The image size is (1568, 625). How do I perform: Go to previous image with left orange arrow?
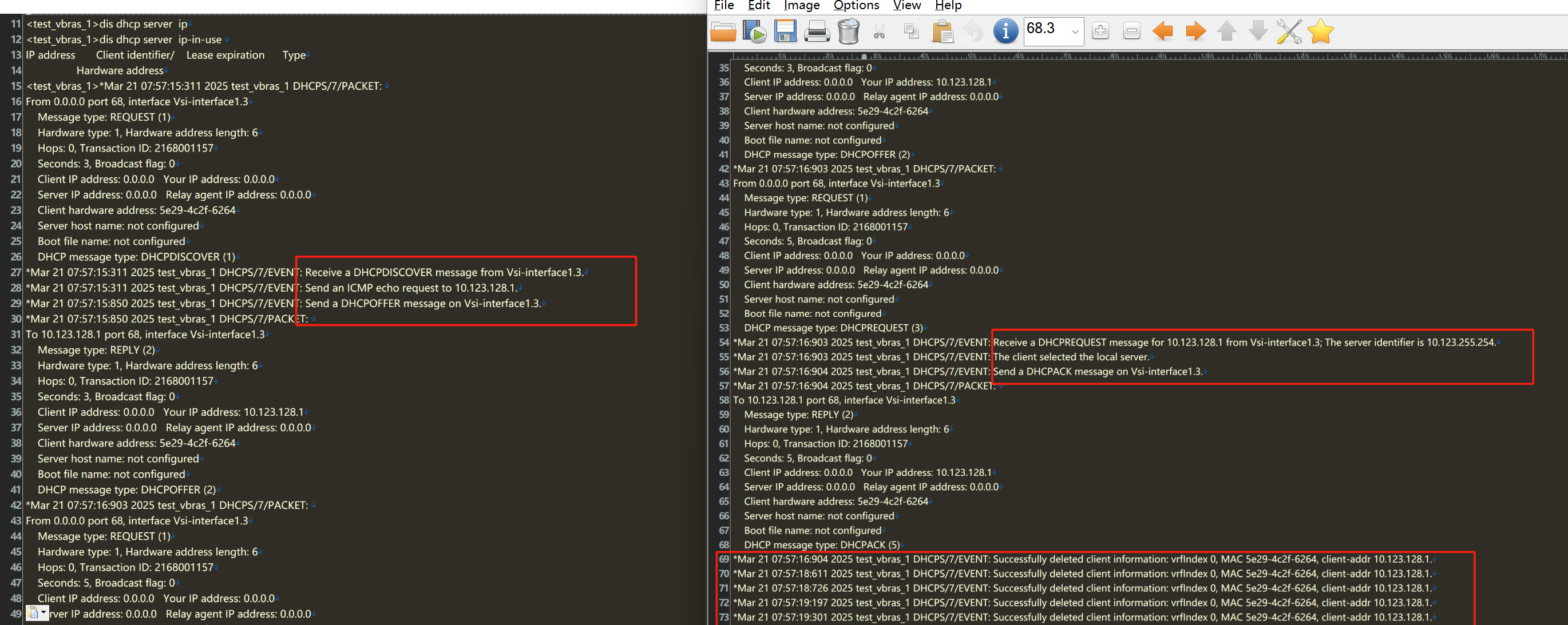(1163, 31)
